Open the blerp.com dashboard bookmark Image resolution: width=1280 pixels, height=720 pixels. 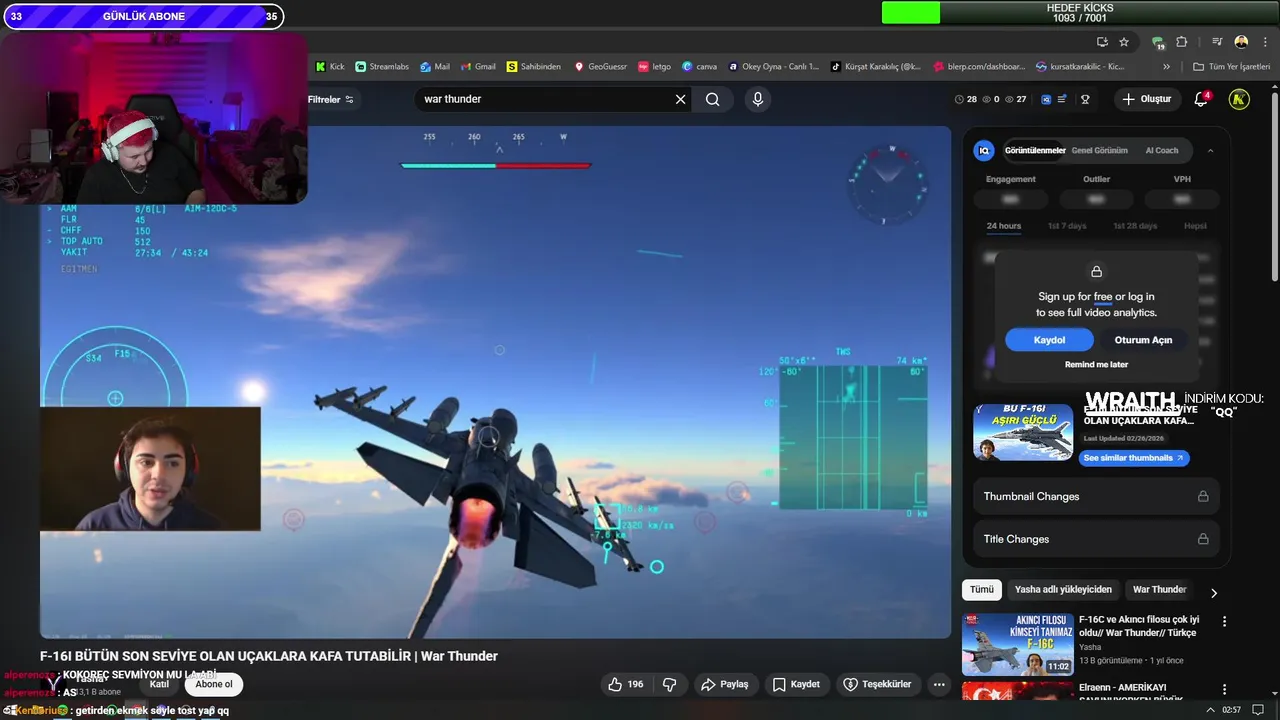tap(979, 67)
